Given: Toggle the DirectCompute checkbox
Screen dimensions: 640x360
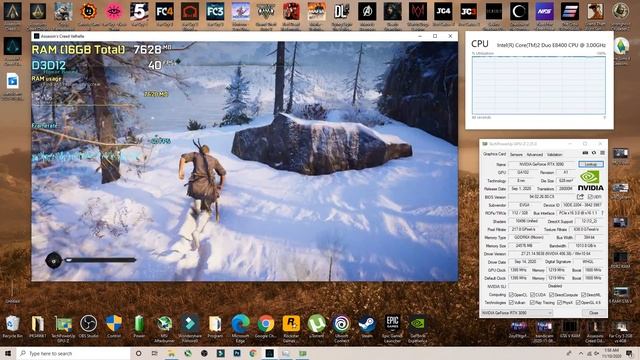Looking at the screenshot, I should pos(551,295).
